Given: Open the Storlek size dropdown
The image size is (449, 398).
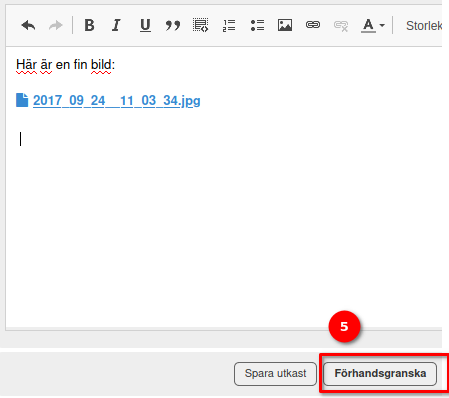Looking at the screenshot, I should (424, 26).
